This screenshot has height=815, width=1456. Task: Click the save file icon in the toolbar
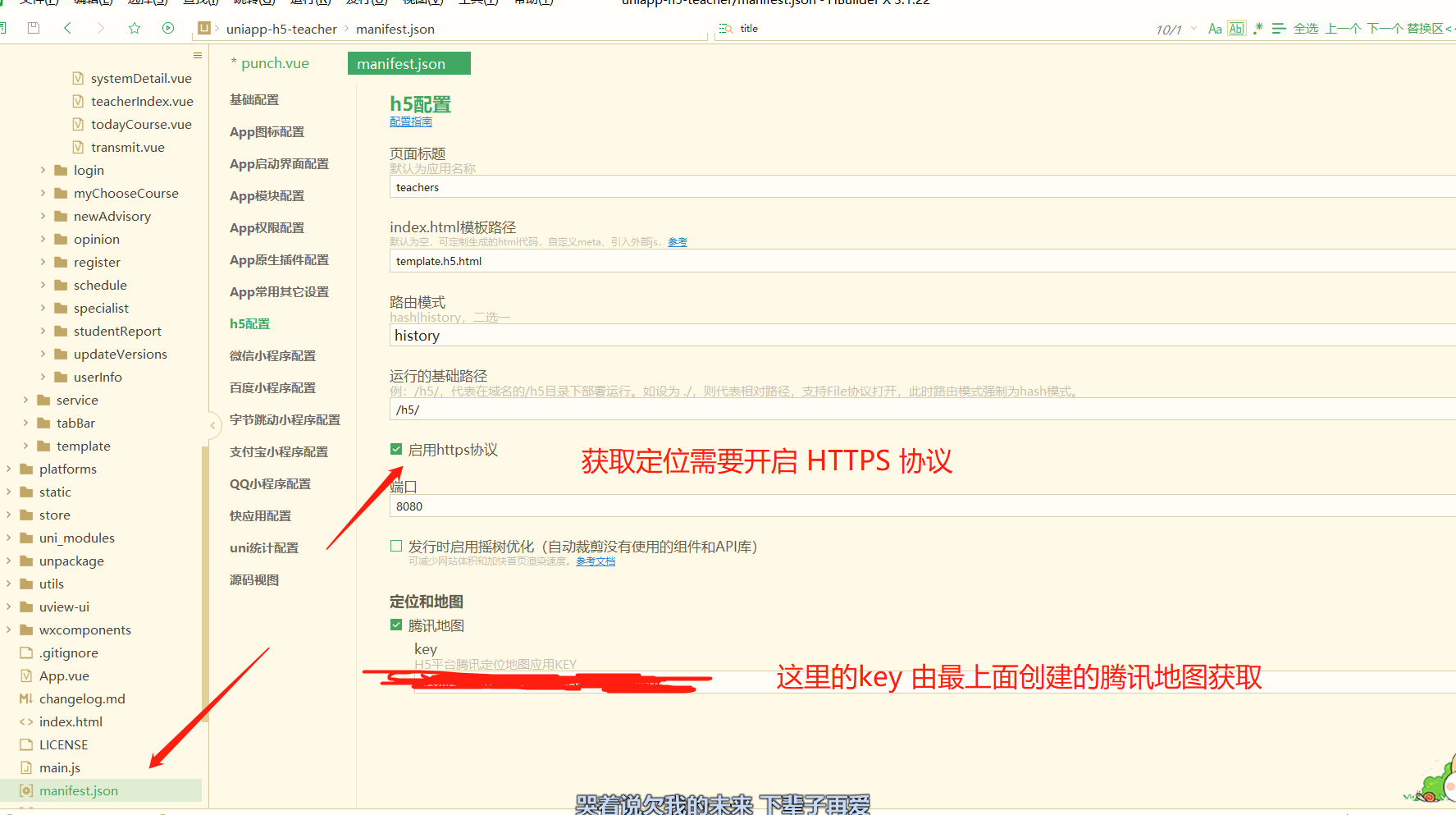pos(34,28)
